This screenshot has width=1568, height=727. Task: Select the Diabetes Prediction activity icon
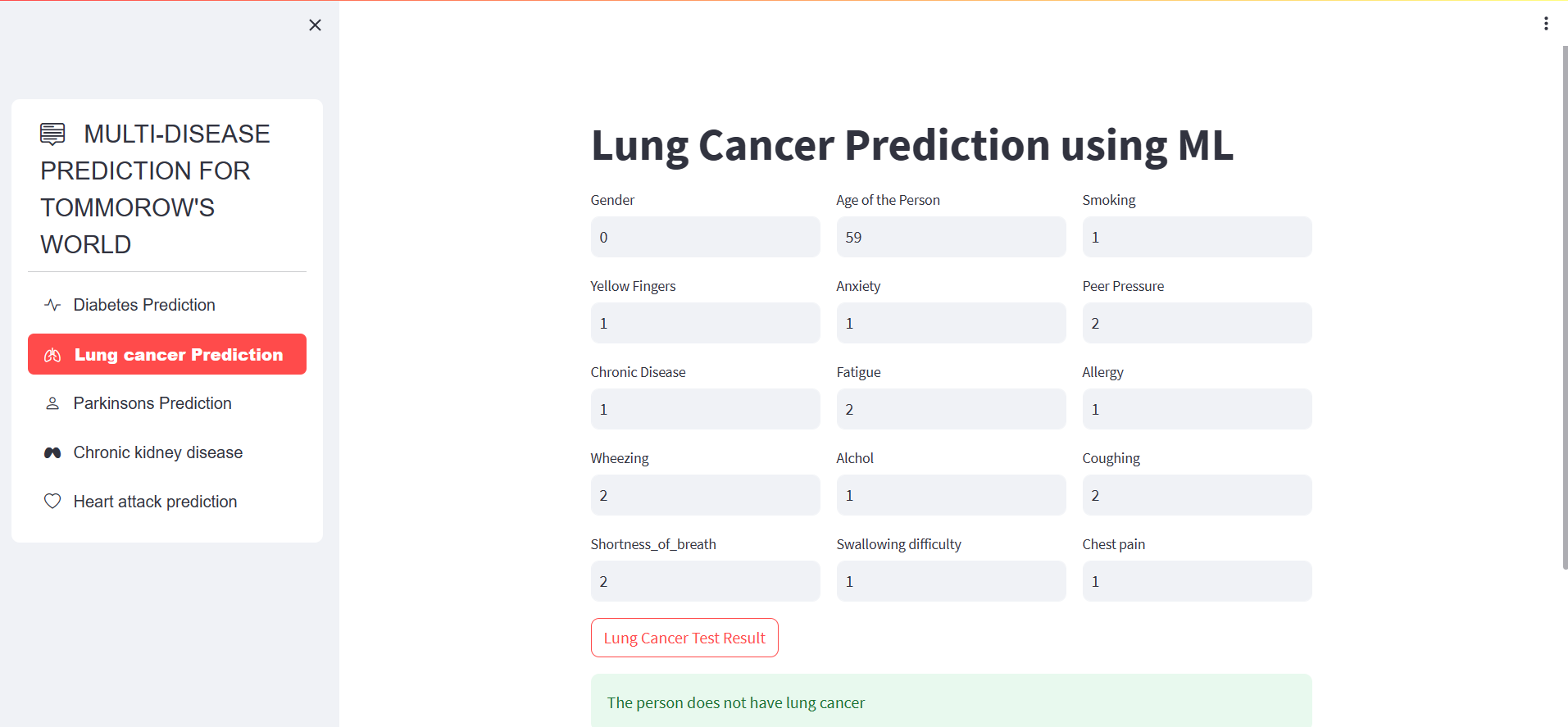[52, 304]
